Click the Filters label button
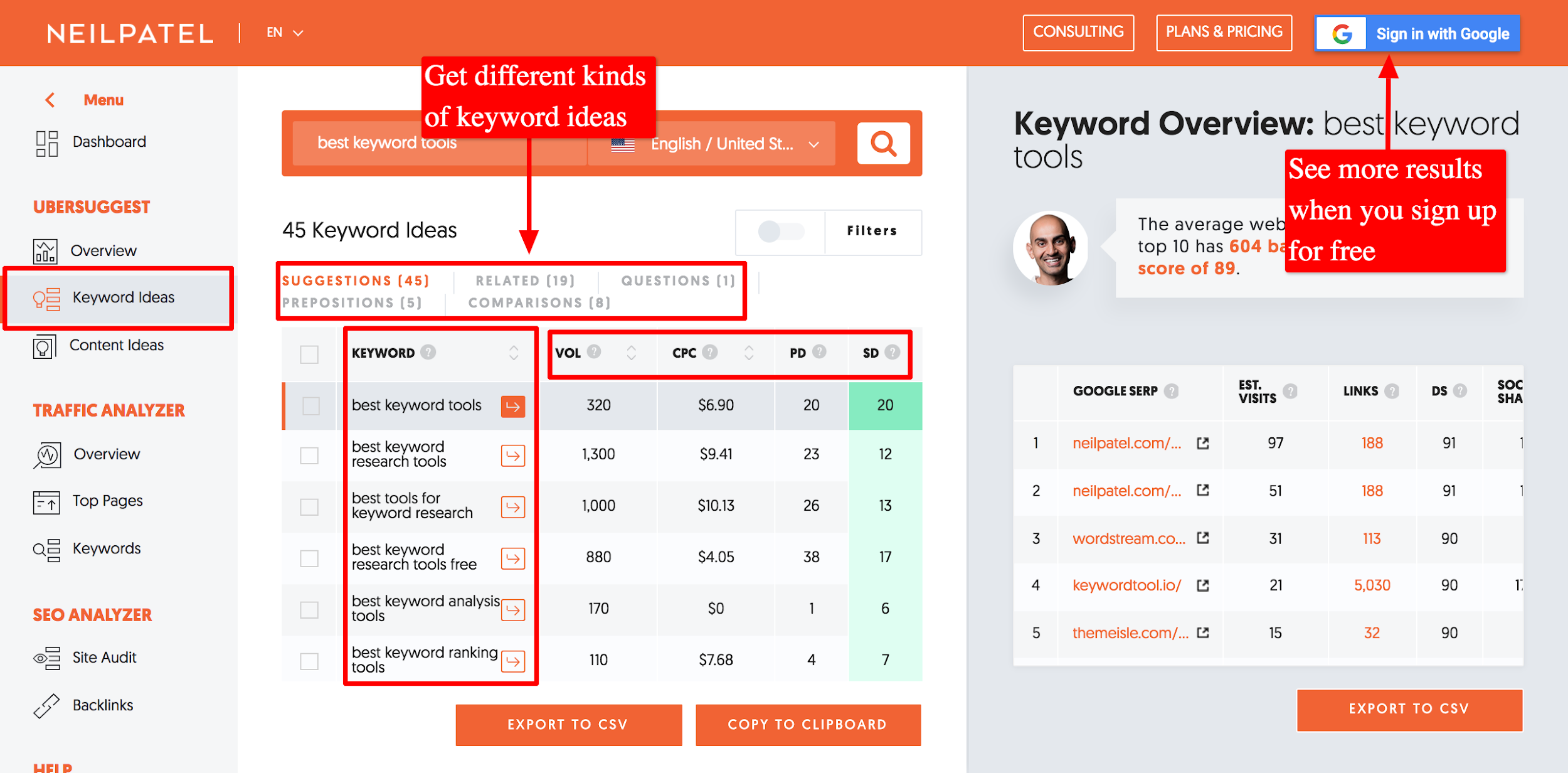 (872, 231)
